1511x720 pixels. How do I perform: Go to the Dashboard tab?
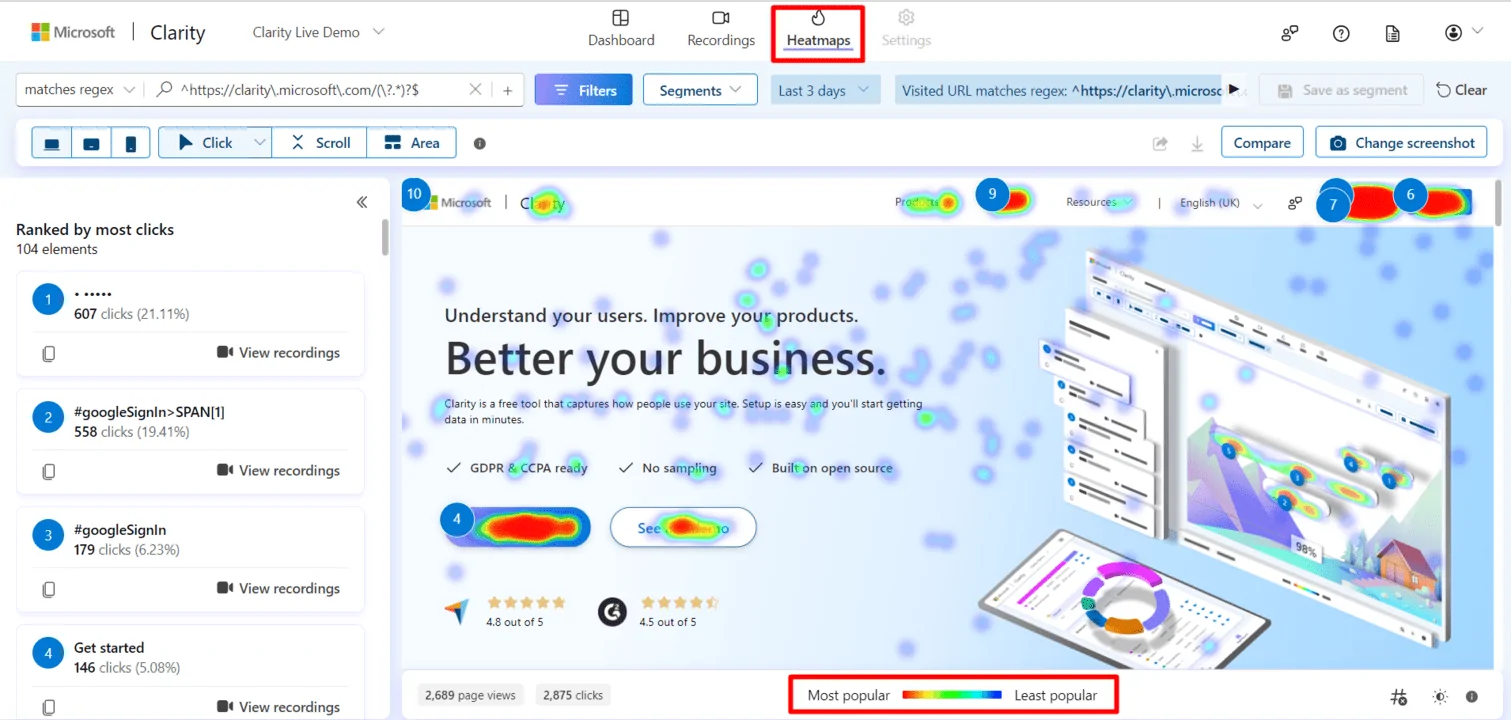click(621, 28)
